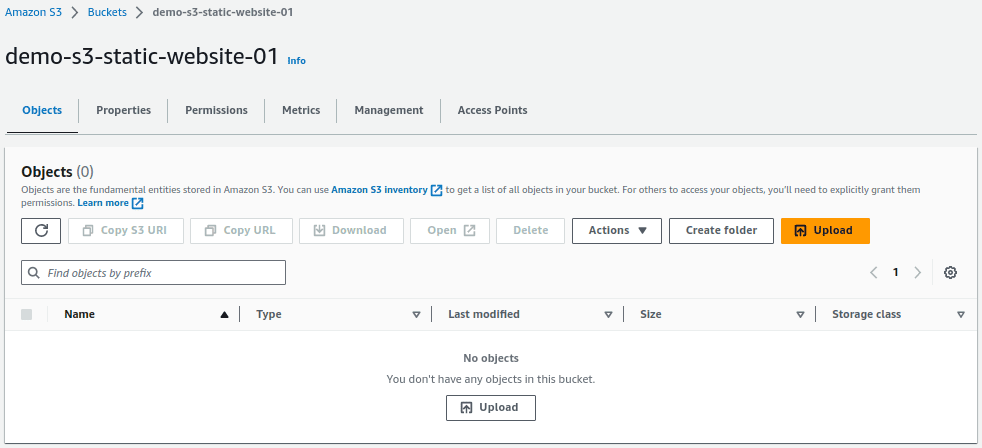Sort by Storage class column arrow

[961, 315]
